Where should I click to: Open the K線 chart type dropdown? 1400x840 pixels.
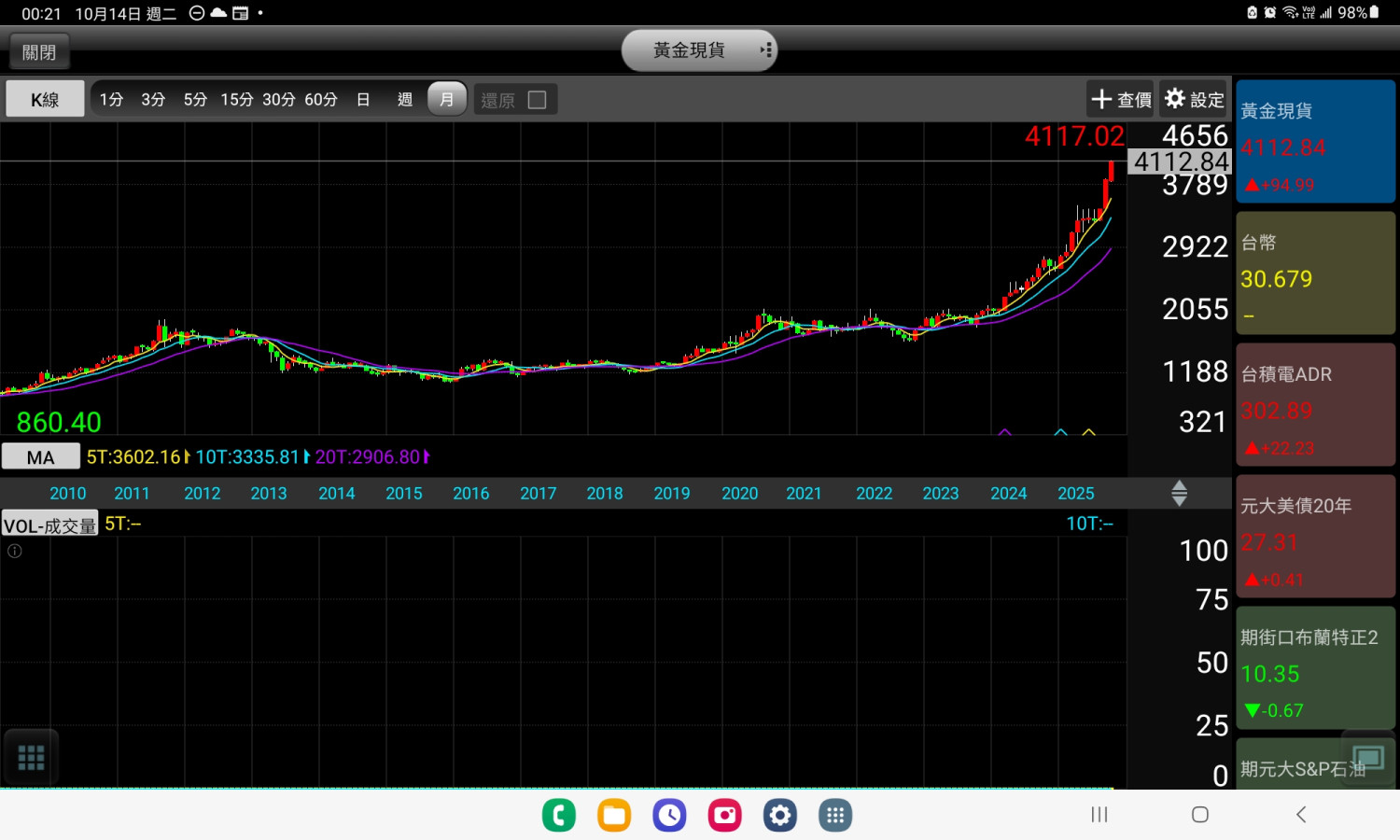pyautogui.click(x=45, y=99)
